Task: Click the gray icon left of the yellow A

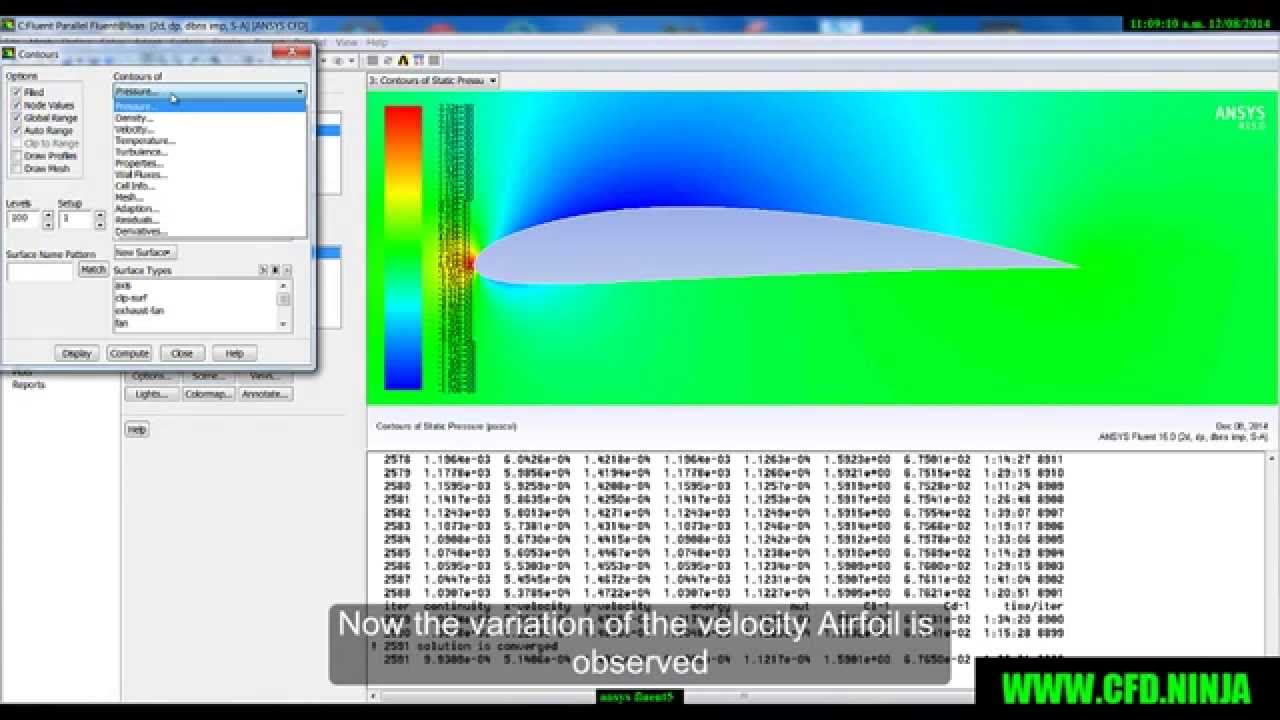Action: click(x=388, y=60)
